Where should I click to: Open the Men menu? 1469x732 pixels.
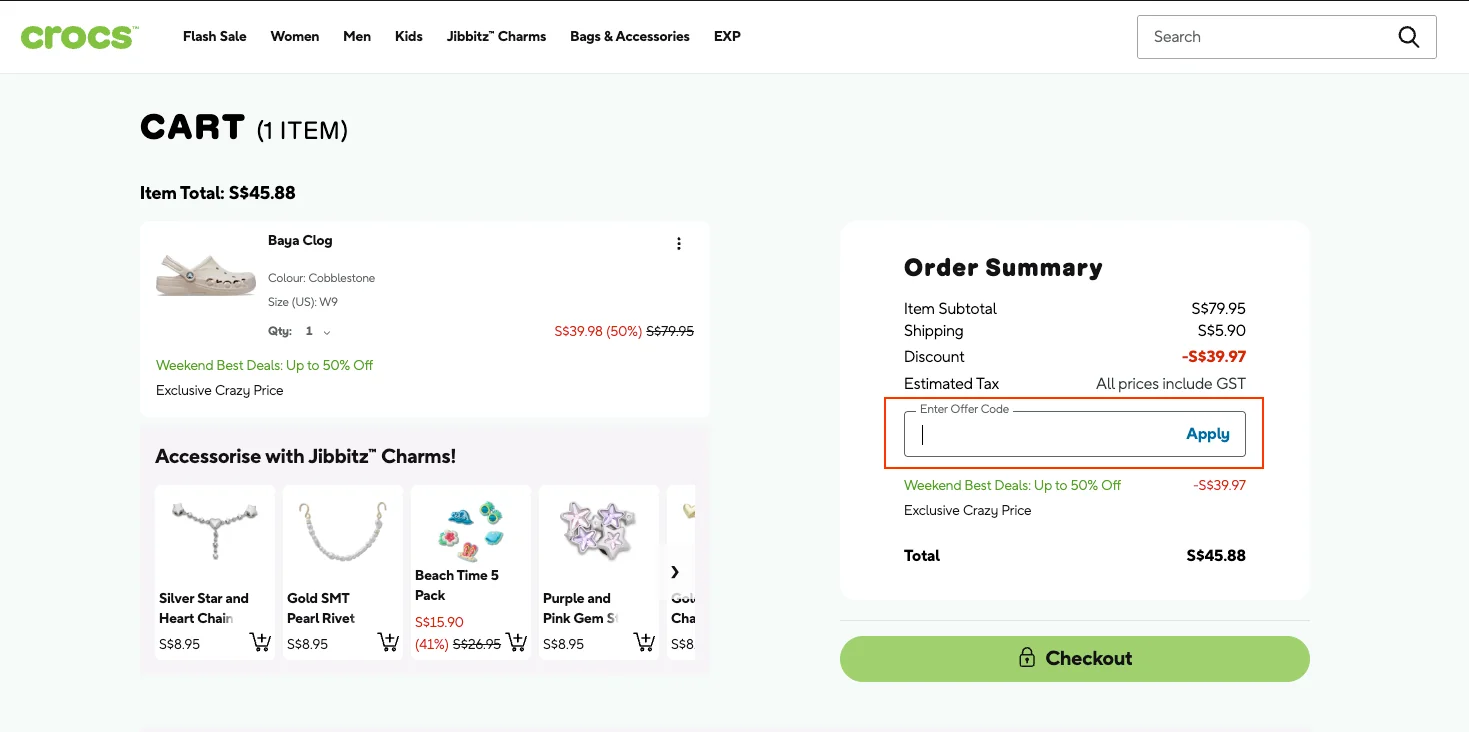point(357,37)
